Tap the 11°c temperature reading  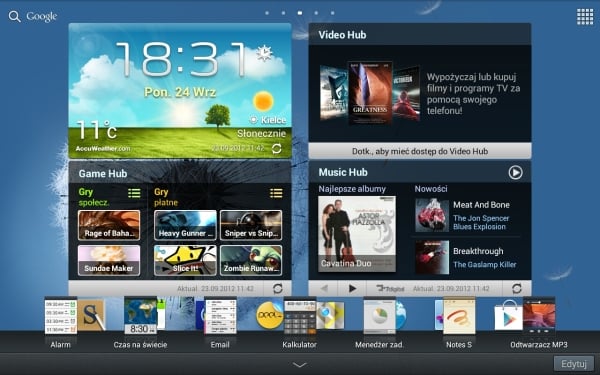[x=96, y=130]
